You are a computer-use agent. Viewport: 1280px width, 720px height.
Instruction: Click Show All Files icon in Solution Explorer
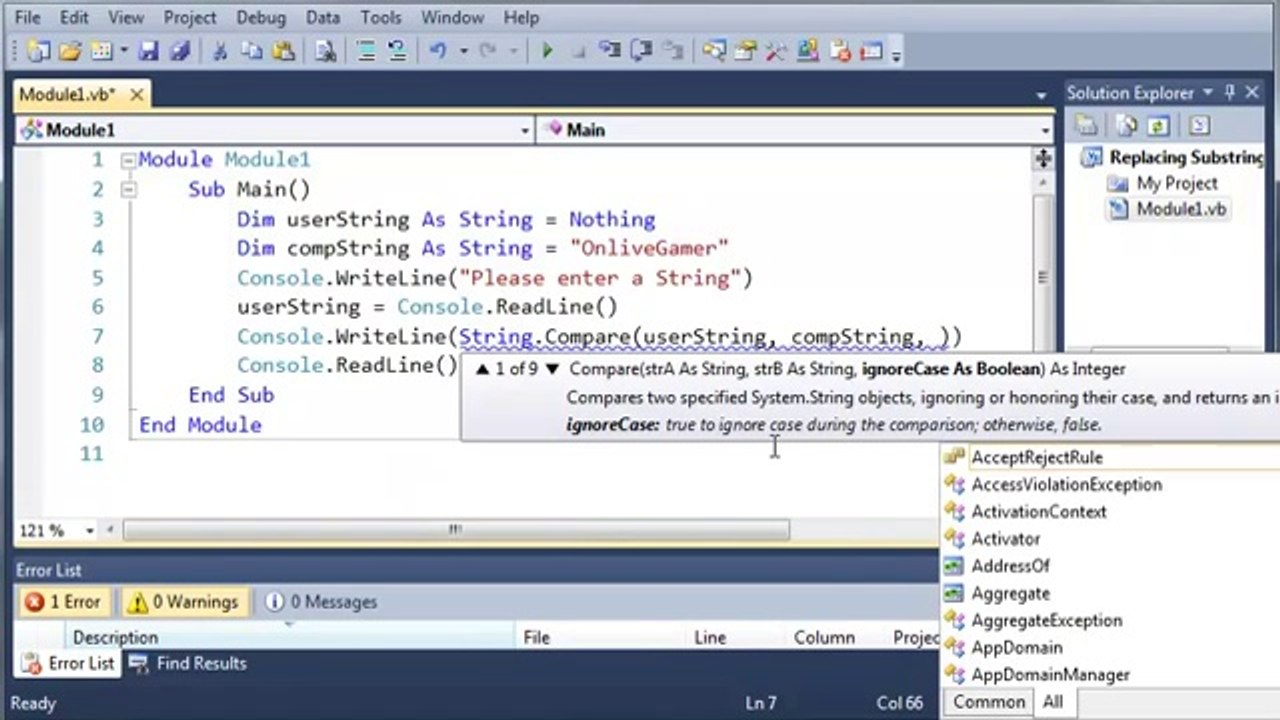tap(1126, 126)
